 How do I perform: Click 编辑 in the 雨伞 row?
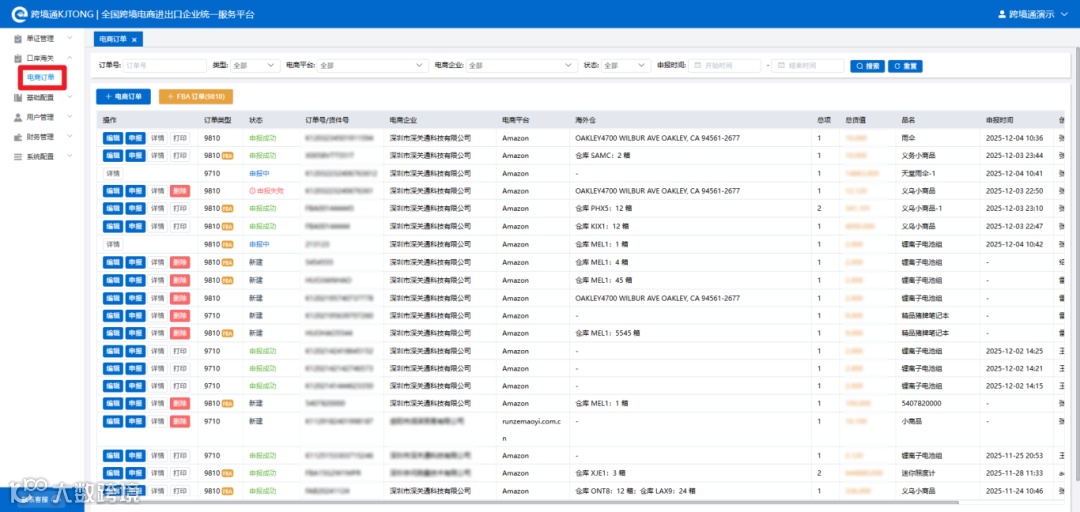coord(112,138)
